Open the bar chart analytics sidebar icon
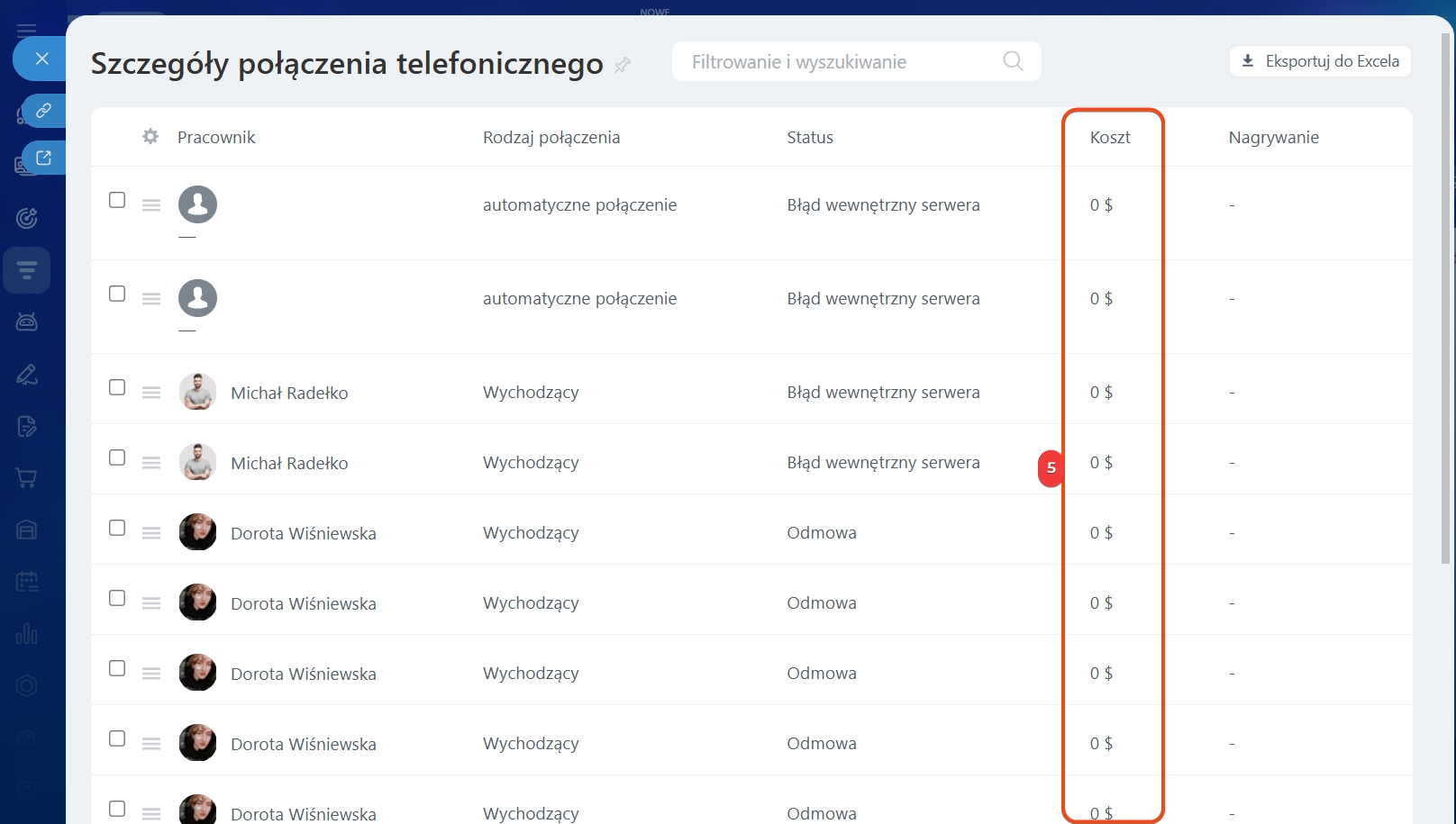This screenshot has height=824, width=1456. (x=27, y=634)
